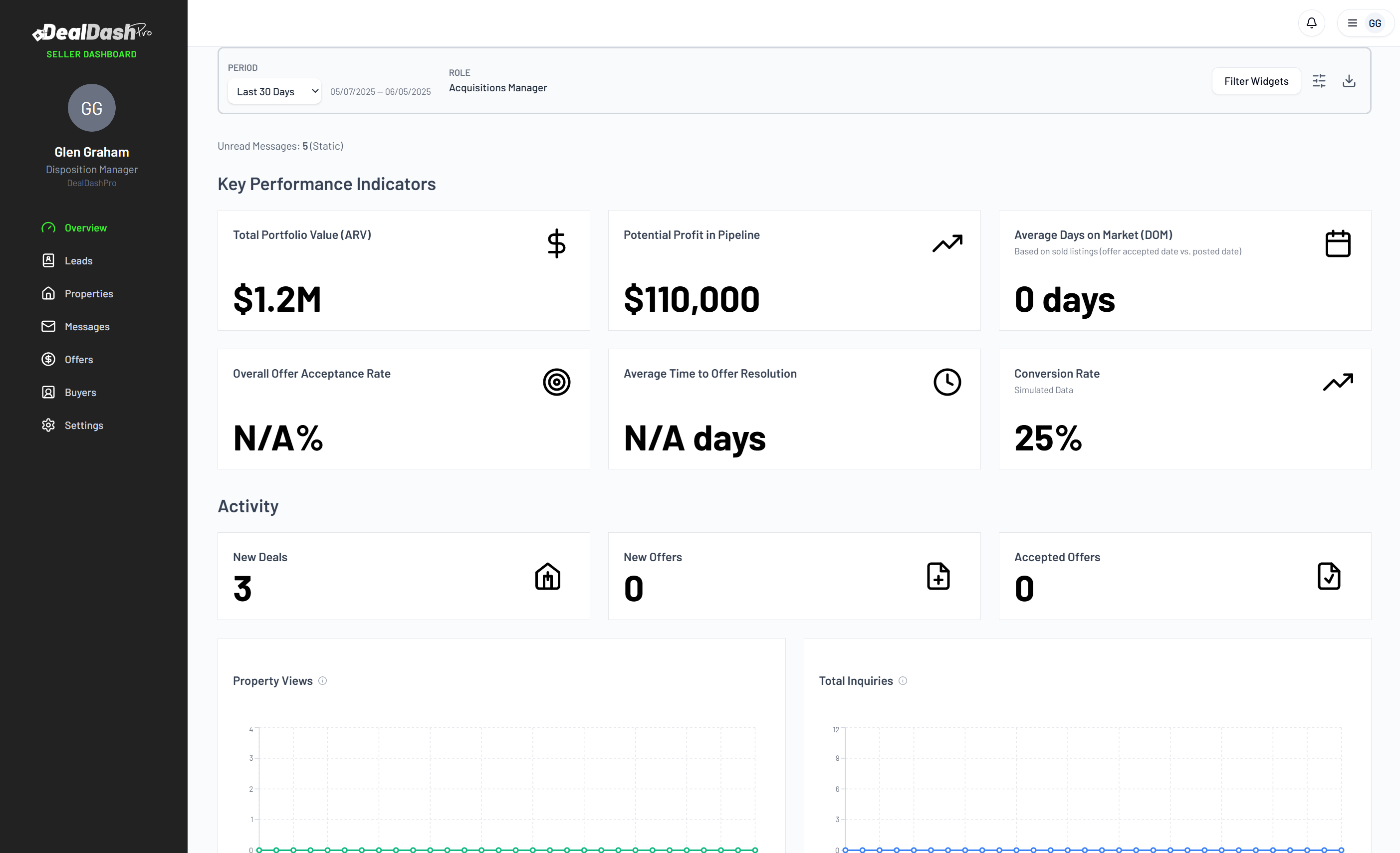
Task: Click the calendar icon on DOM card
Action: click(x=1338, y=243)
